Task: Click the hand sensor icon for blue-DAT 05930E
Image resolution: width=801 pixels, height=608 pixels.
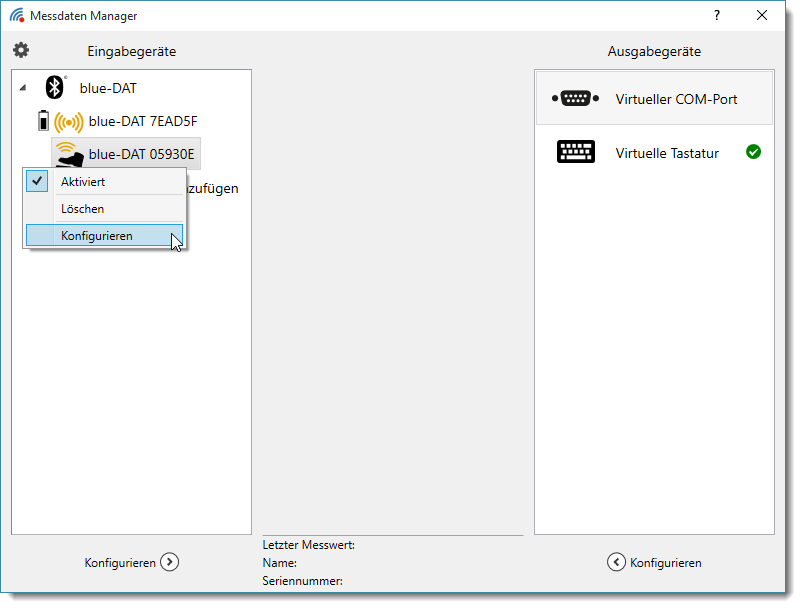Action: pos(68,153)
